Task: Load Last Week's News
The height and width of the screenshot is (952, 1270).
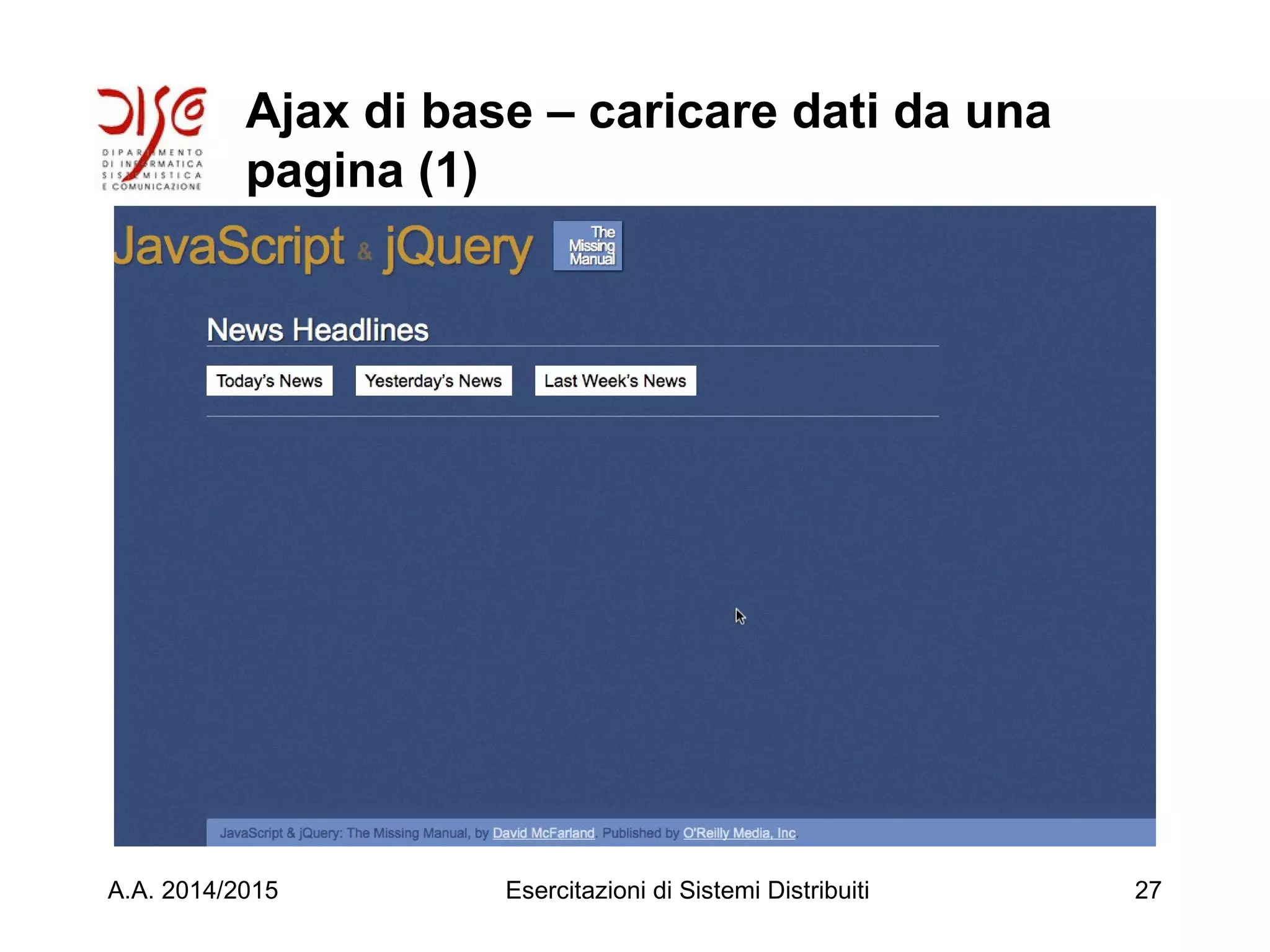Action: pyautogui.click(x=615, y=381)
